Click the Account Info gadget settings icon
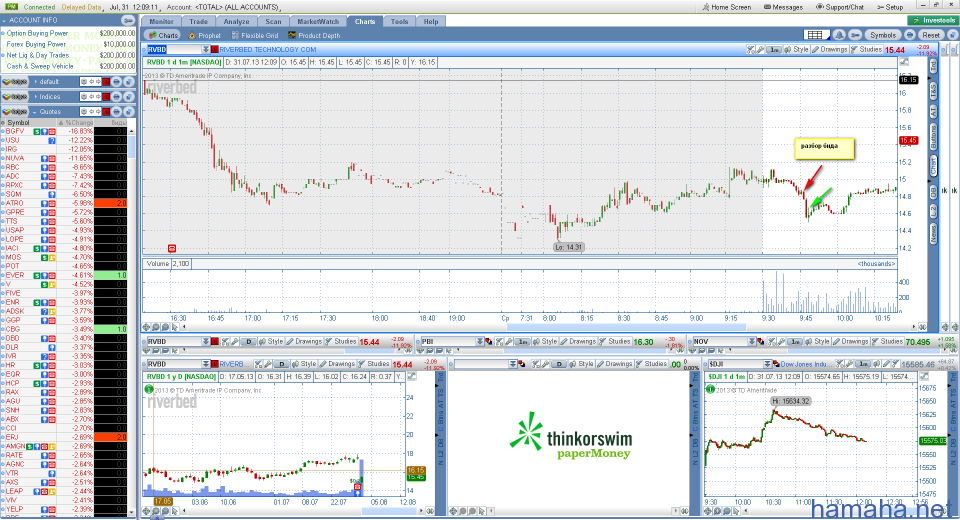 pos(127,20)
